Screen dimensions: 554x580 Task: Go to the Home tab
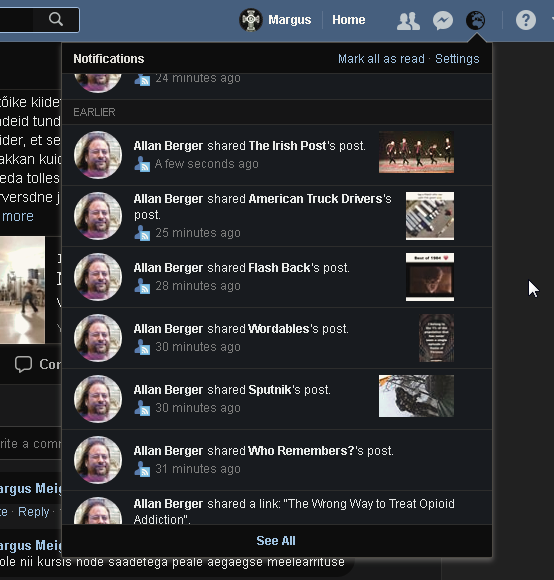(x=348, y=20)
